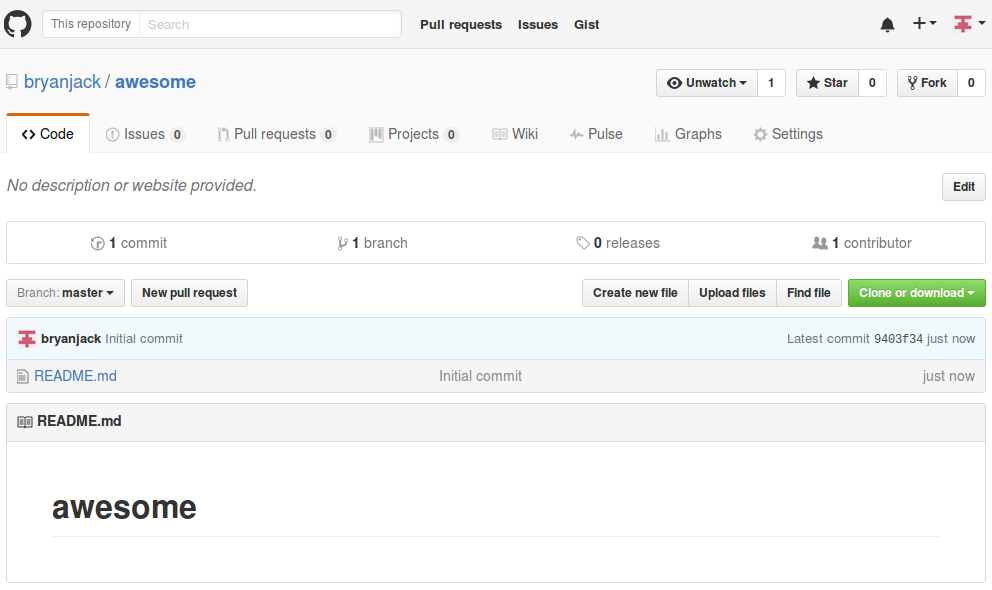View the 1 branch link
992x590 pixels.
[x=373, y=243]
